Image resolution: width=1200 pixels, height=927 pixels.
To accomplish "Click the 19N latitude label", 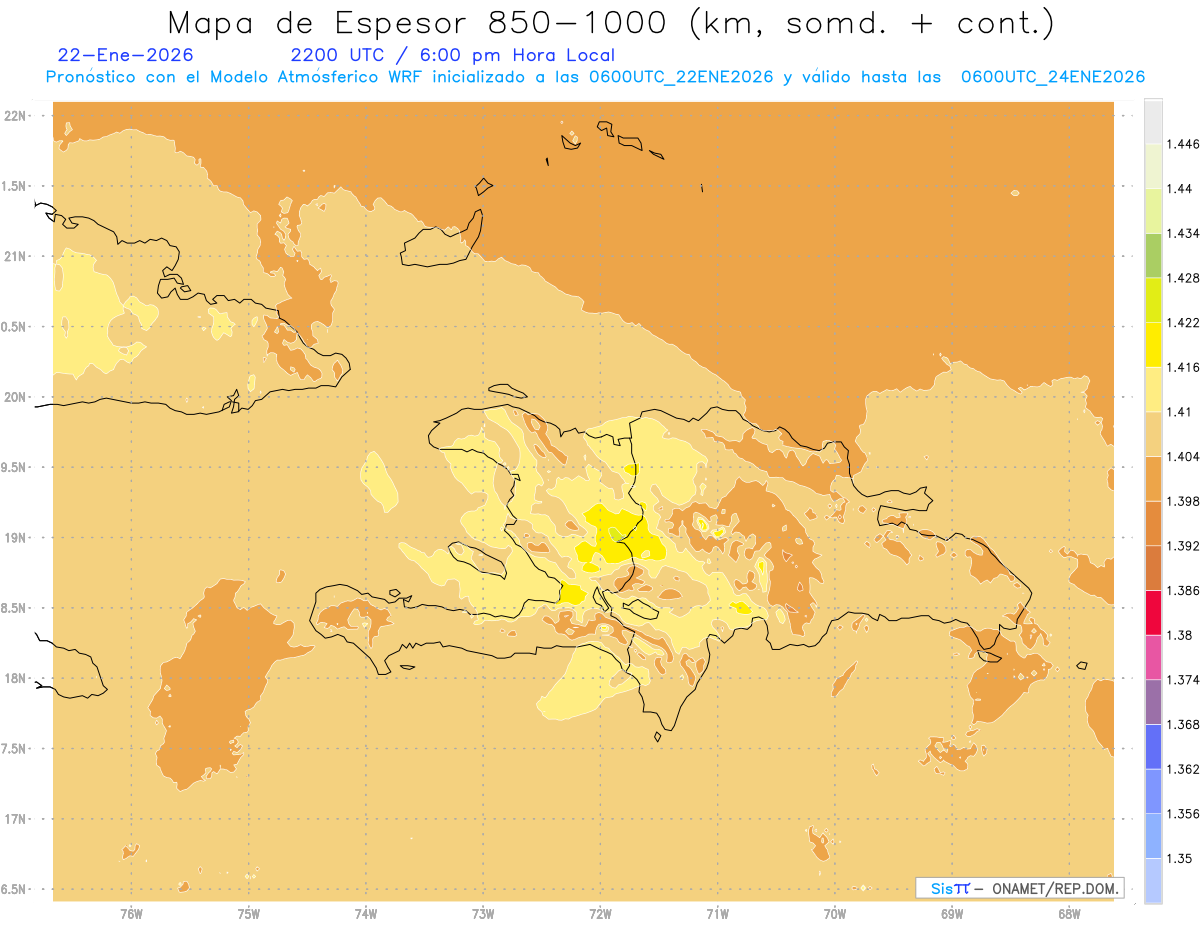I will [x=17, y=537].
